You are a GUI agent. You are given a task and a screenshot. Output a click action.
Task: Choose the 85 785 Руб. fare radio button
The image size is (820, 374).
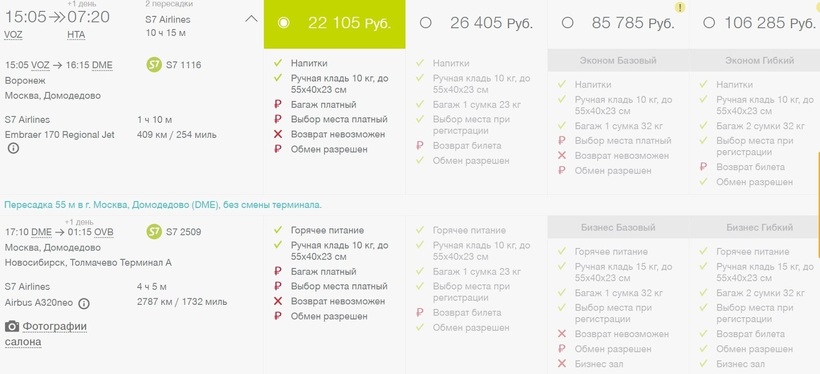[567, 23]
